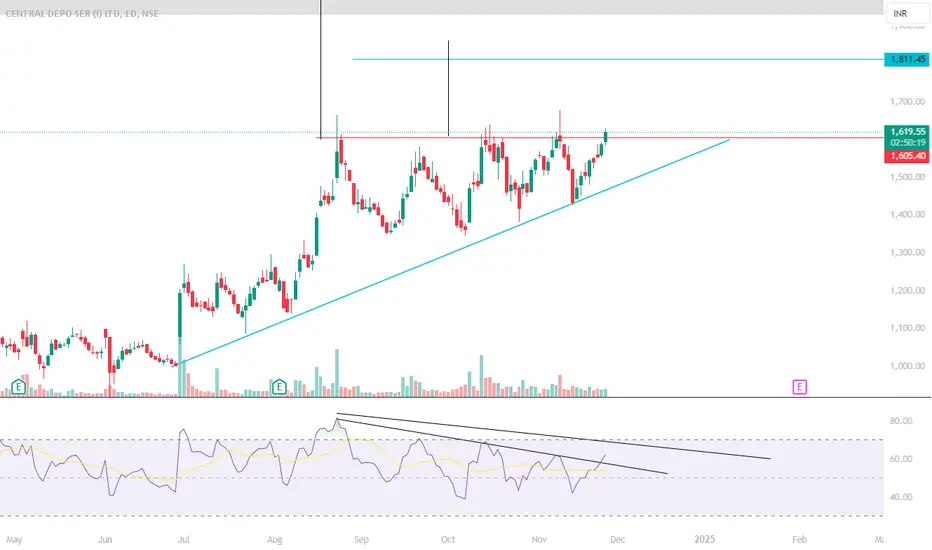Click the Oct label on time axis

point(448,539)
